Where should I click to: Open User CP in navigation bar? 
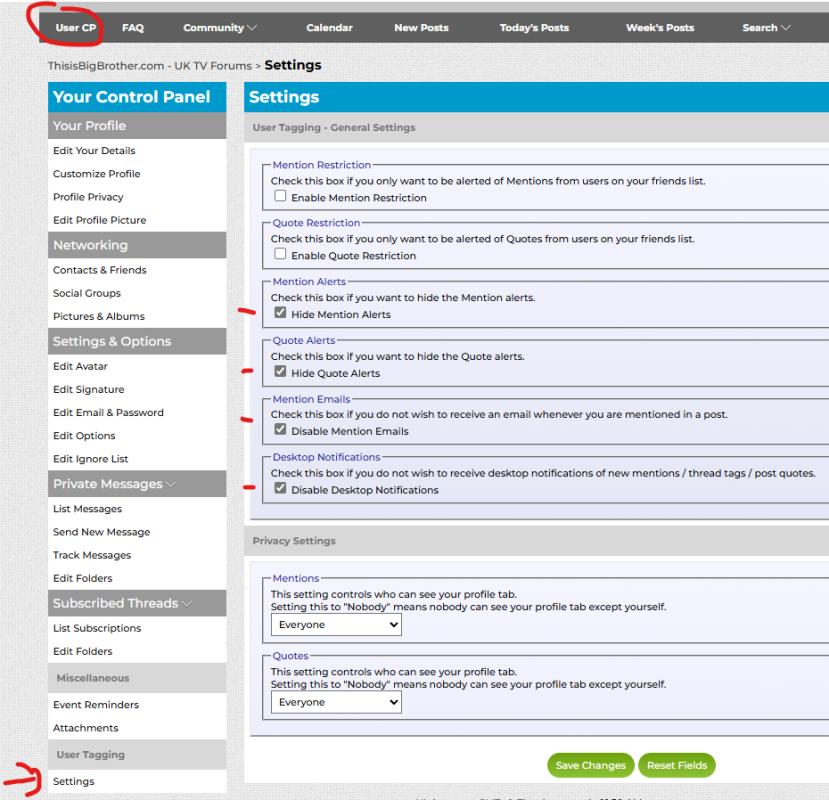76,28
